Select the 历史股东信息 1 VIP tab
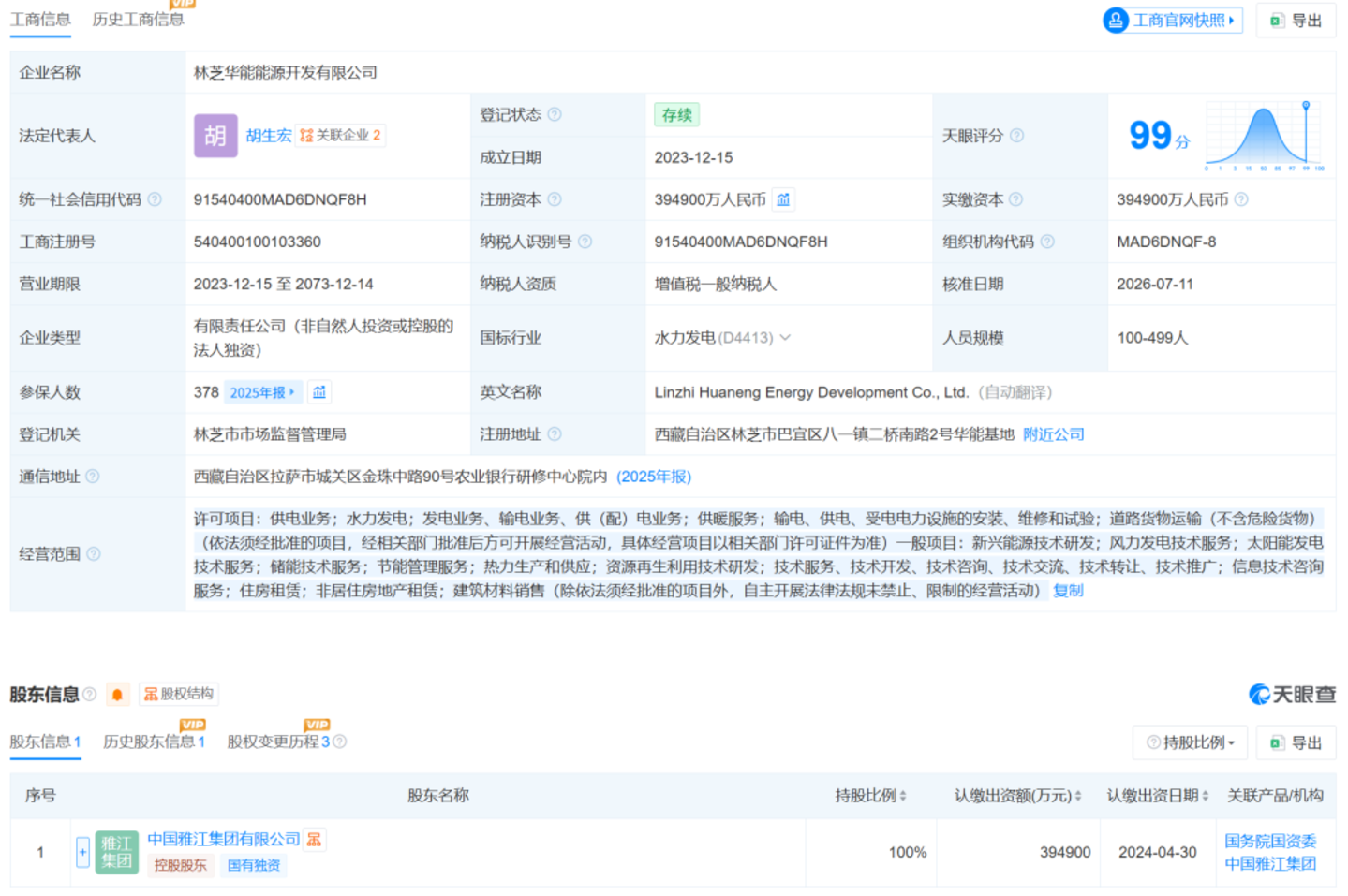 coord(154,742)
